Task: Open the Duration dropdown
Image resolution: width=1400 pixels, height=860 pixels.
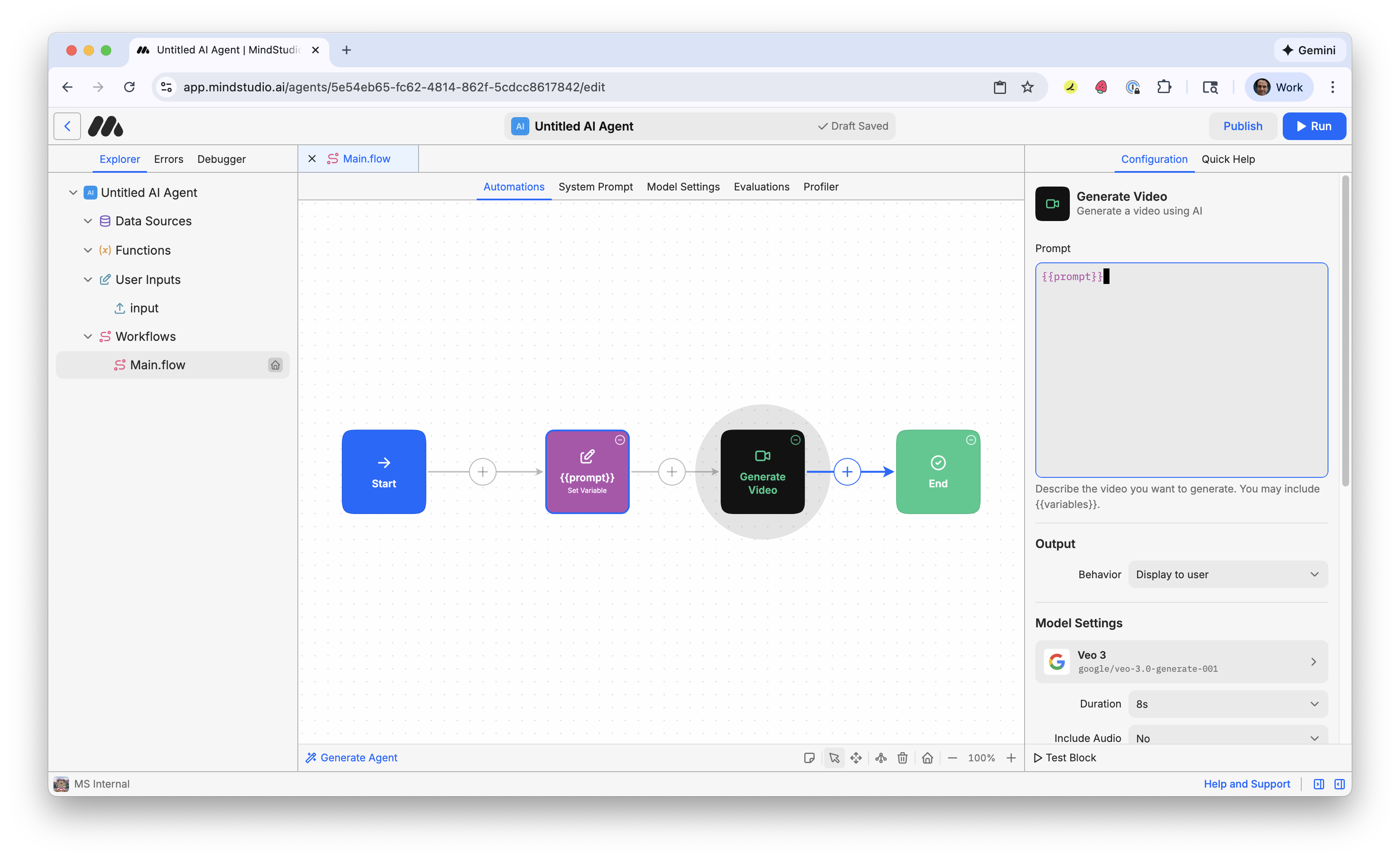Action: 1228,704
